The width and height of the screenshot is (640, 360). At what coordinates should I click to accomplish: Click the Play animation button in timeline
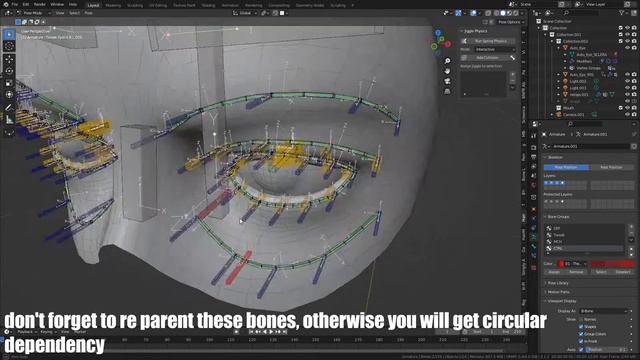(x=271, y=332)
